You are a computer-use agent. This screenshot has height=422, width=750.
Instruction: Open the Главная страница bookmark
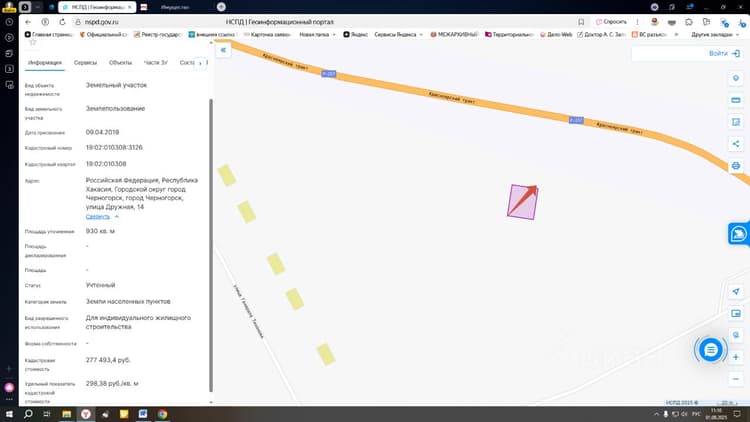[48, 34]
